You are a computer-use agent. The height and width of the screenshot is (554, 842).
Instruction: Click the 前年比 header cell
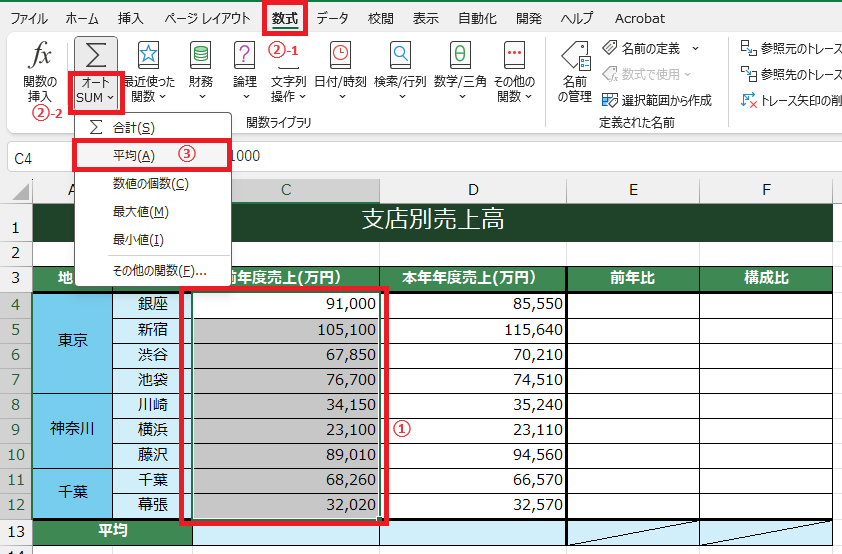(633, 278)
